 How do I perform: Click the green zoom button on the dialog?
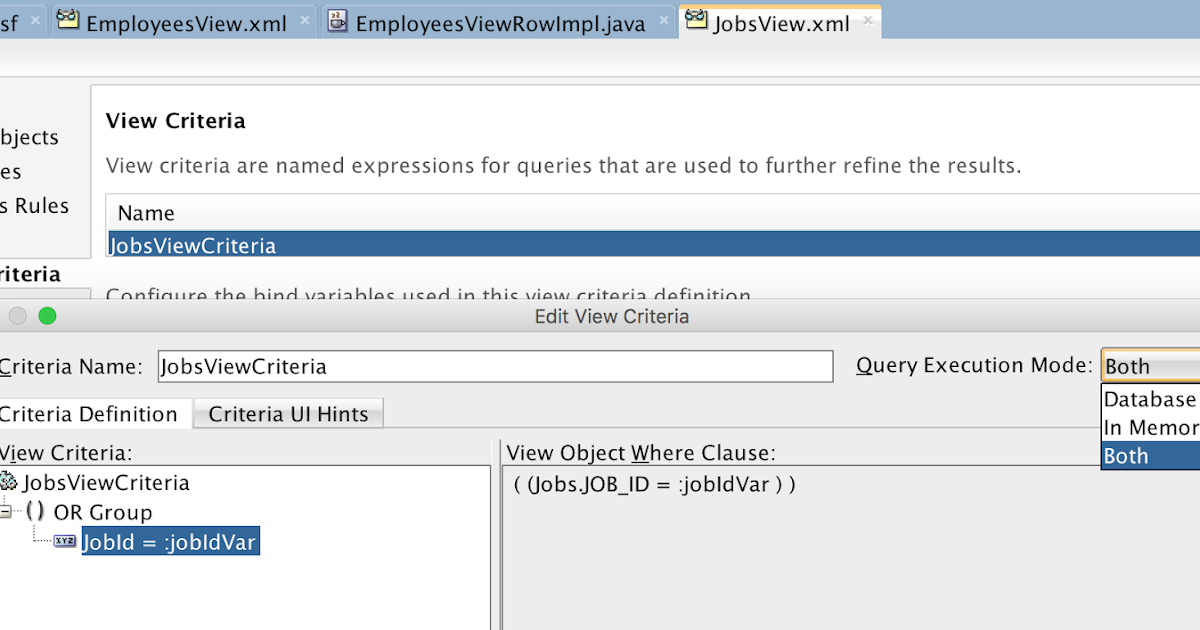45,316
